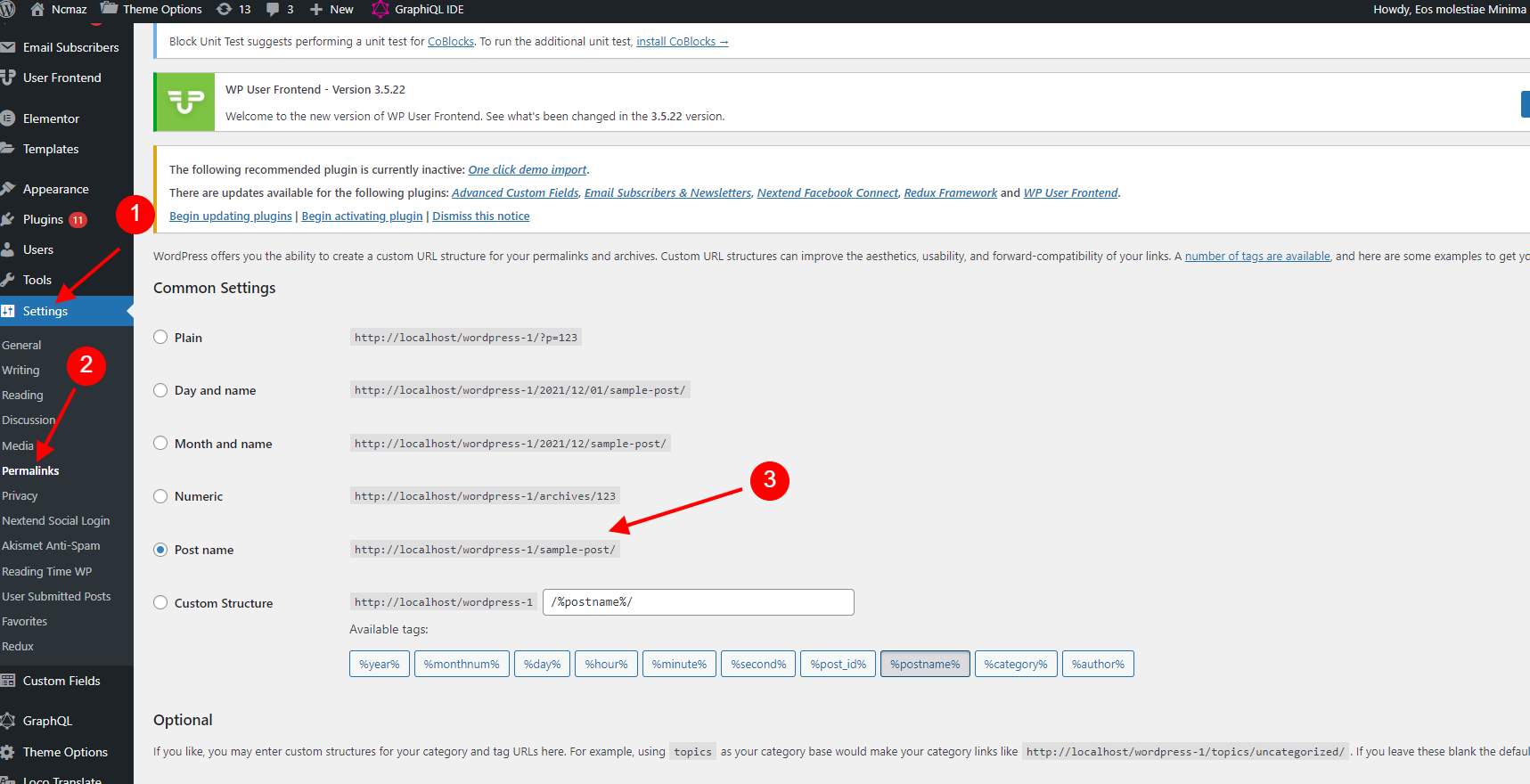This screenshot has height=784, width=1530.
Task: Click the Email Subscribers envelope icon
Action: [8, 47]
